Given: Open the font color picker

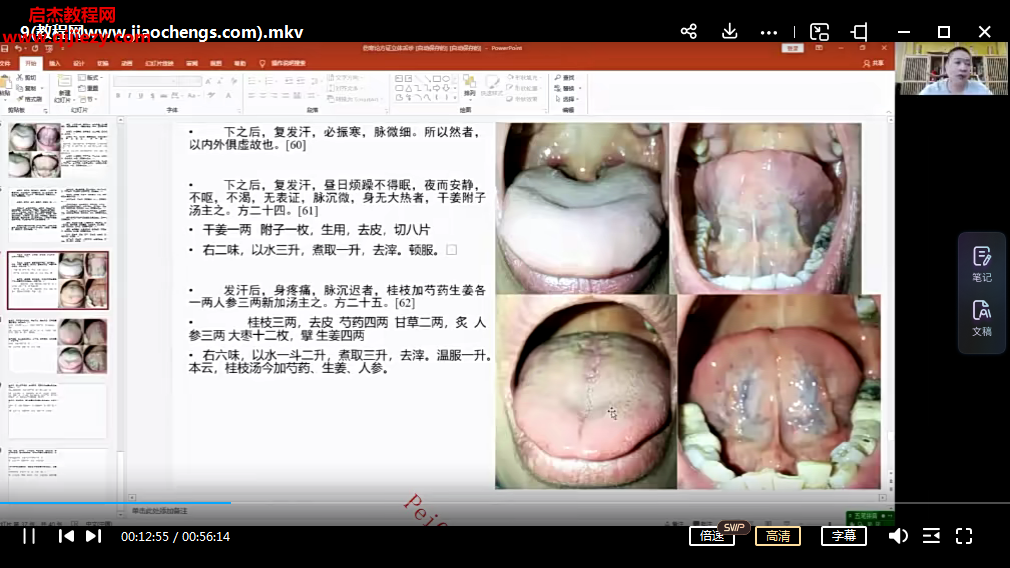Looking at the screenshot, I should pyautogui.click(x=229, y=95).
